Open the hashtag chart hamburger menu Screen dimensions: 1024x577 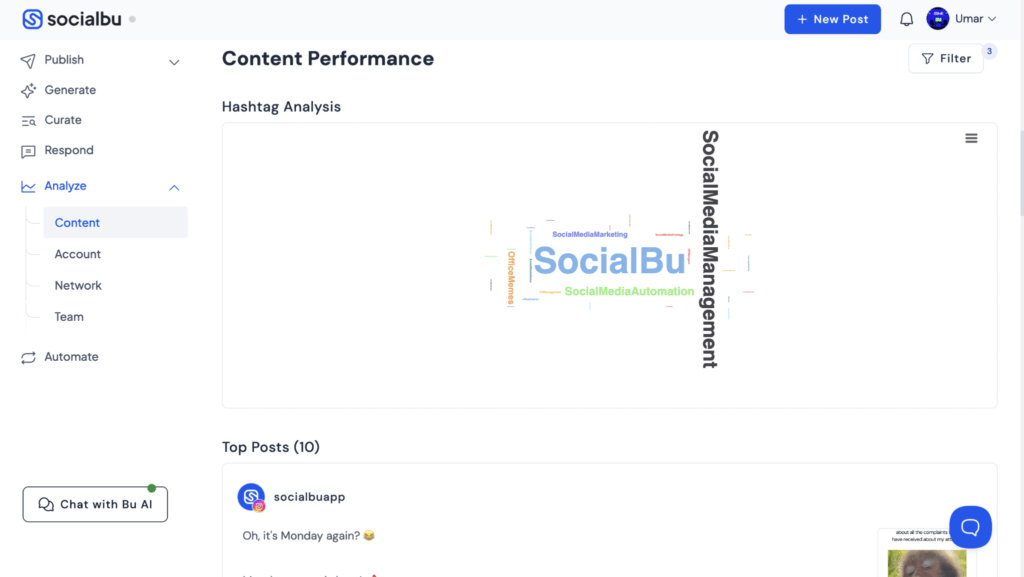coord(971,139)
